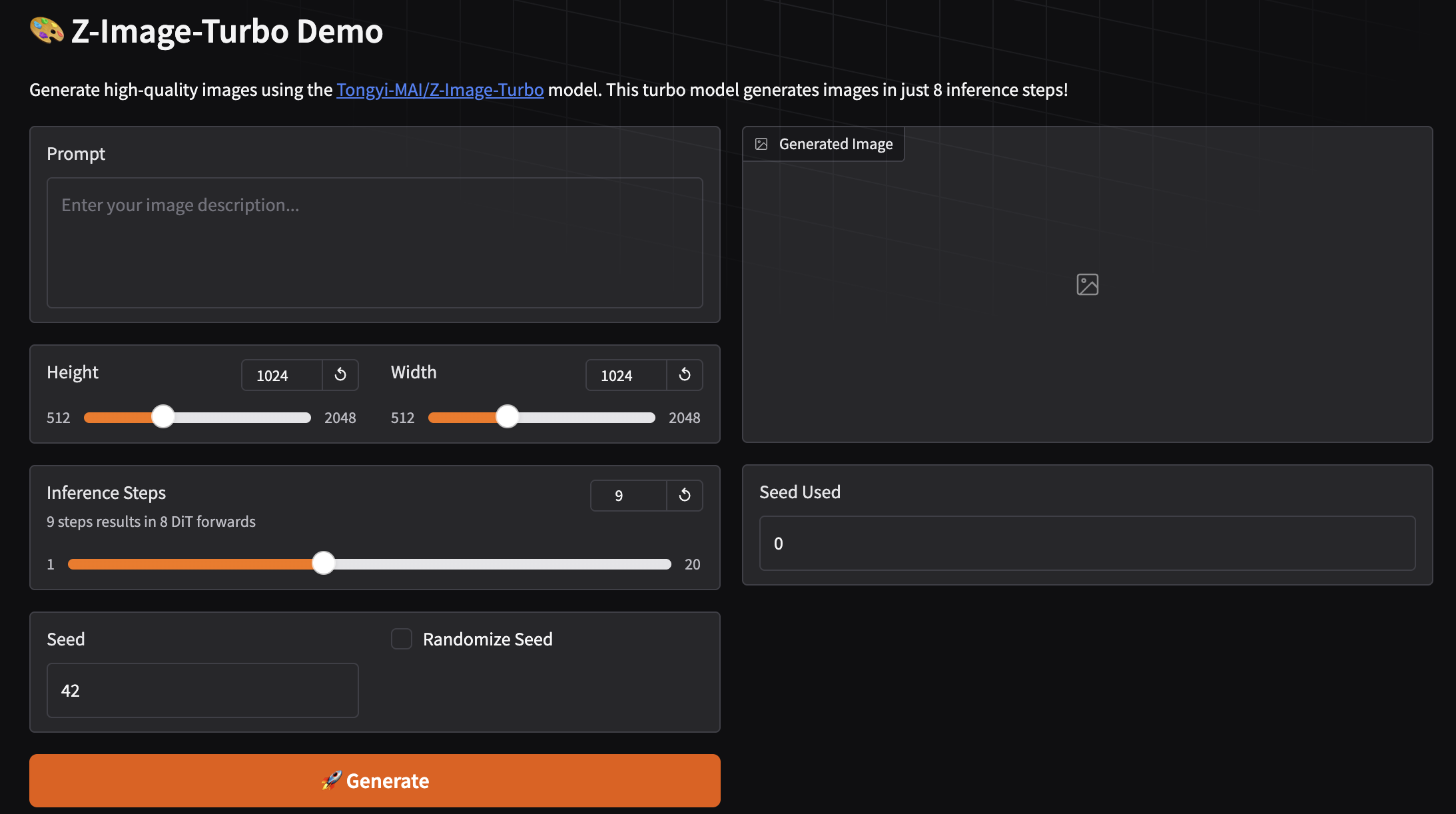Click inside the Prompt text area
This screenshot has height=814, width=1456.
click(374, 242)
